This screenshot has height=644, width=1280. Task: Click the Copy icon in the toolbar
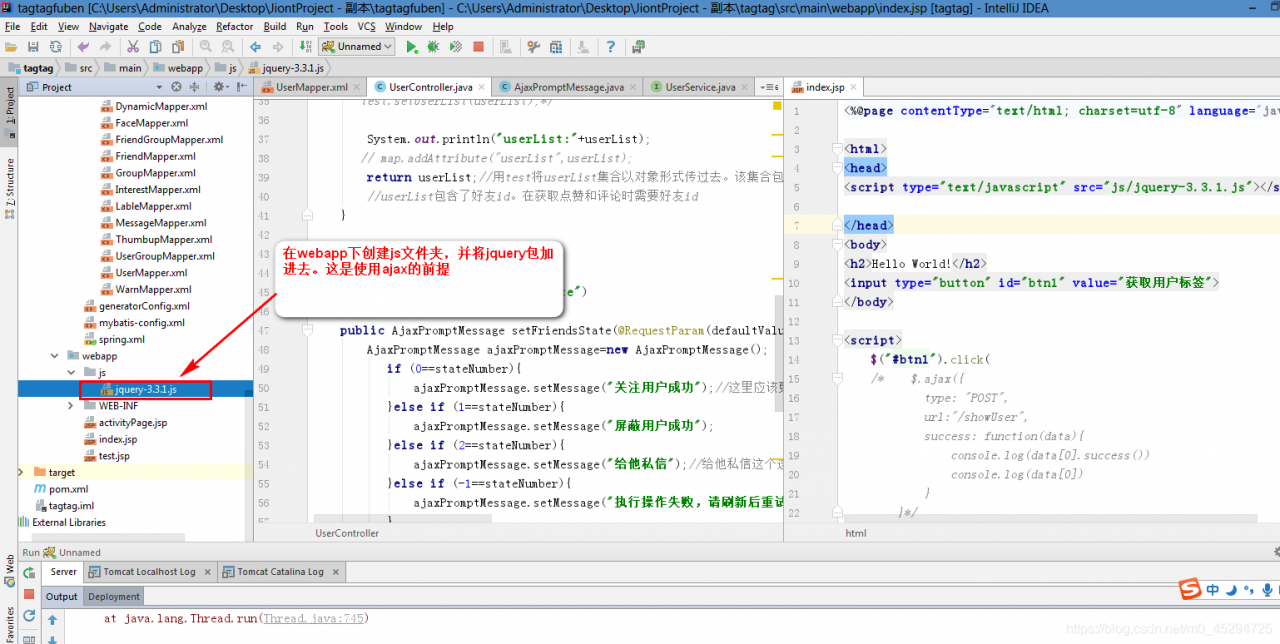click(156, 46)
